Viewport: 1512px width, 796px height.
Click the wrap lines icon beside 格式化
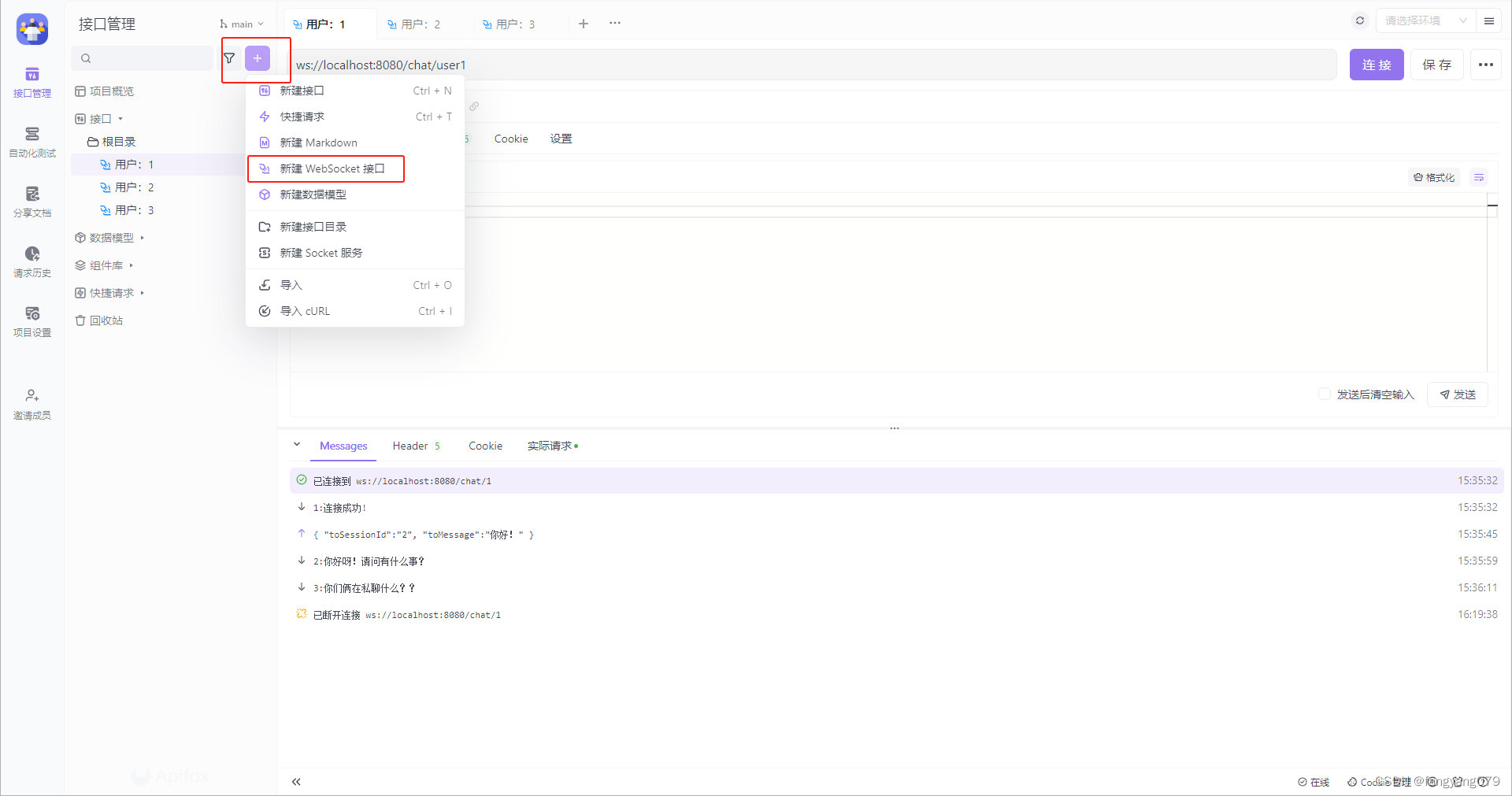1479,178
